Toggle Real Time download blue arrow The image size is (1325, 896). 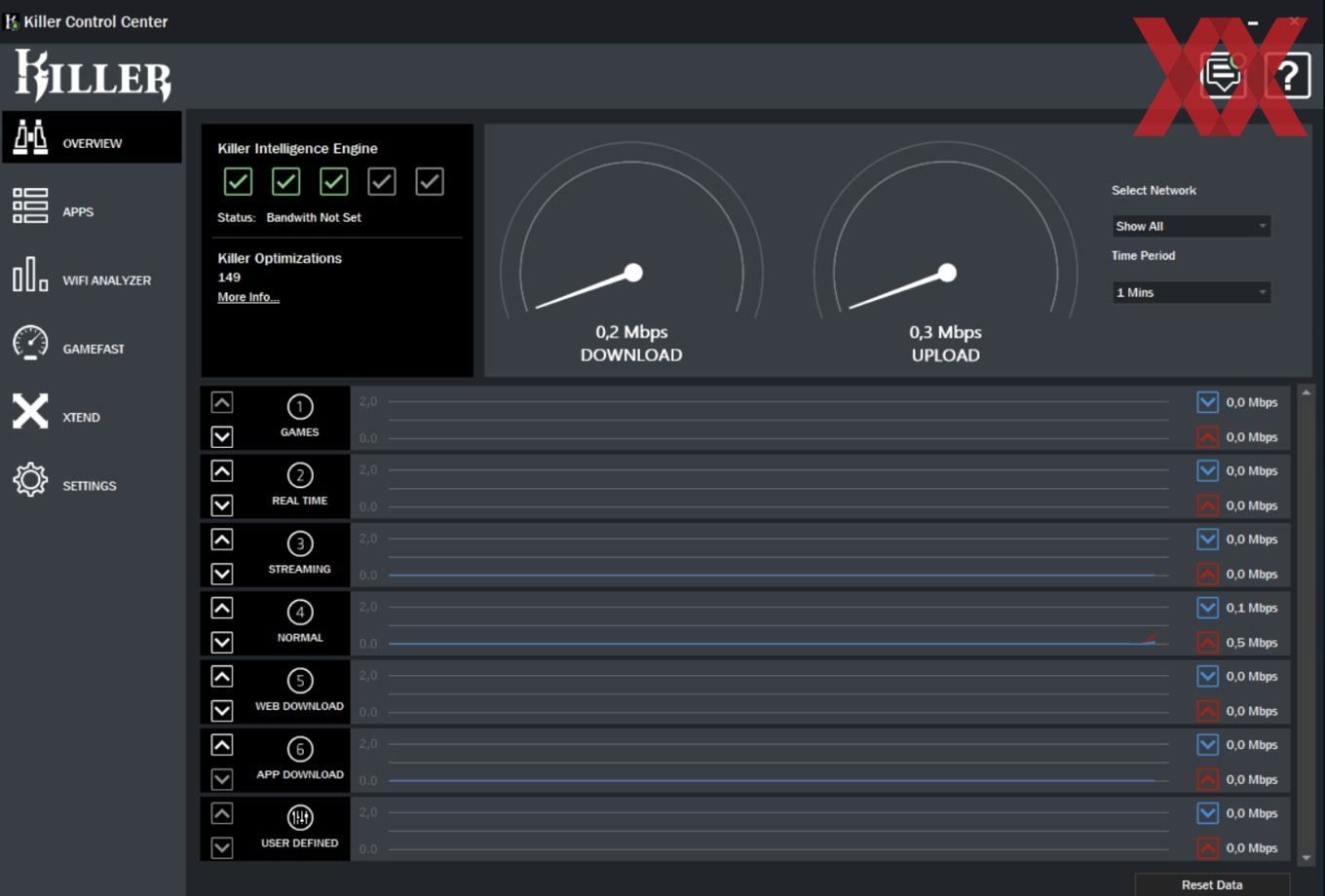coord(1207,470)
